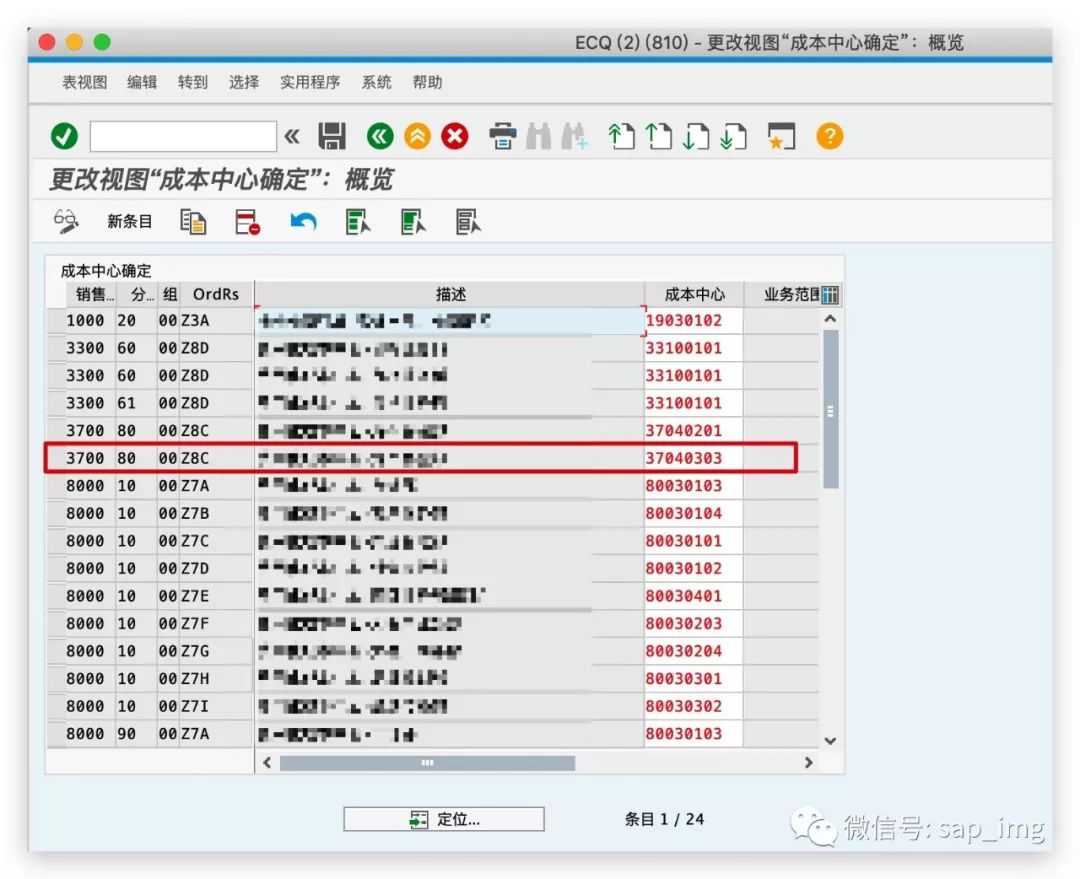
Task: Click the 成本中心 column header
Action: coord(694,294)
